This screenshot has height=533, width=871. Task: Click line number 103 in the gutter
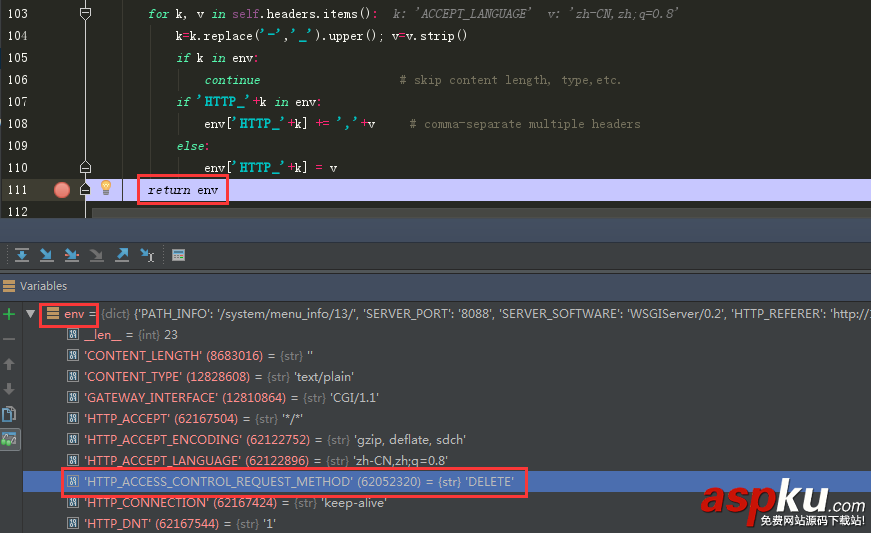pos(18,13)
